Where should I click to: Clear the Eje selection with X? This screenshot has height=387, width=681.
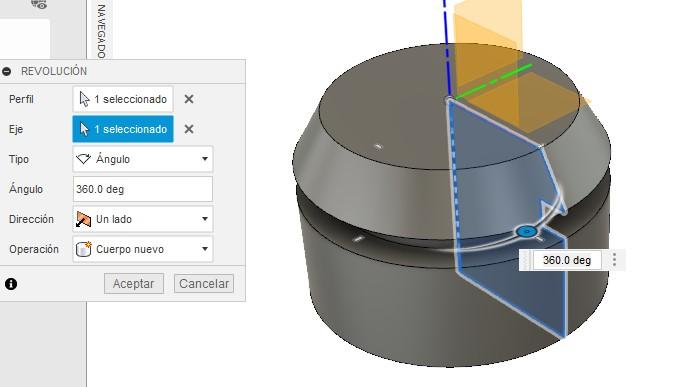[x=188, y=129]
